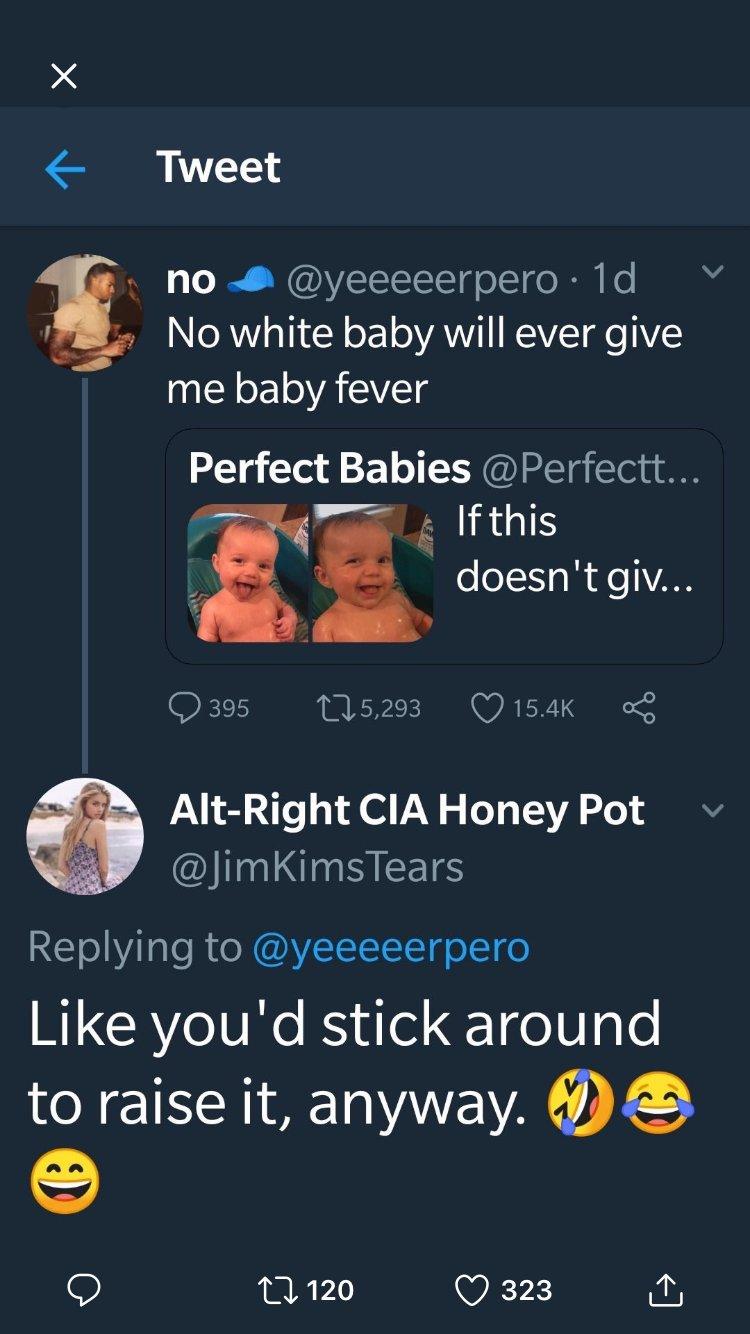This screenshot has width=750, height=1334.
Task: Share the original tweet via share icon
Action: pos(639,708)
